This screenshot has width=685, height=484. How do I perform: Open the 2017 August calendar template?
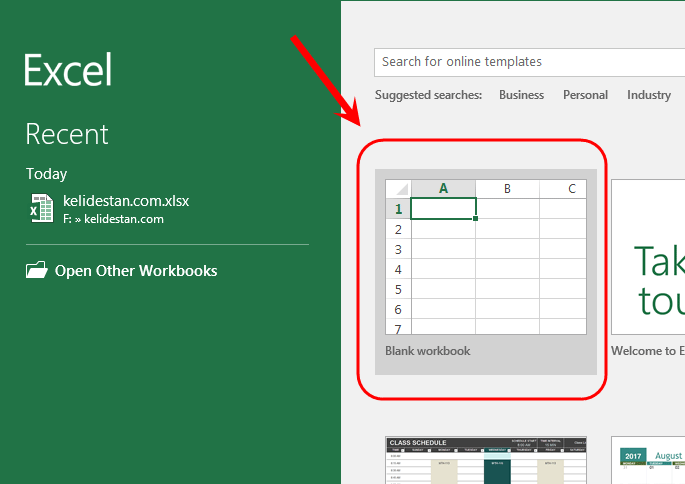(648, 460)
